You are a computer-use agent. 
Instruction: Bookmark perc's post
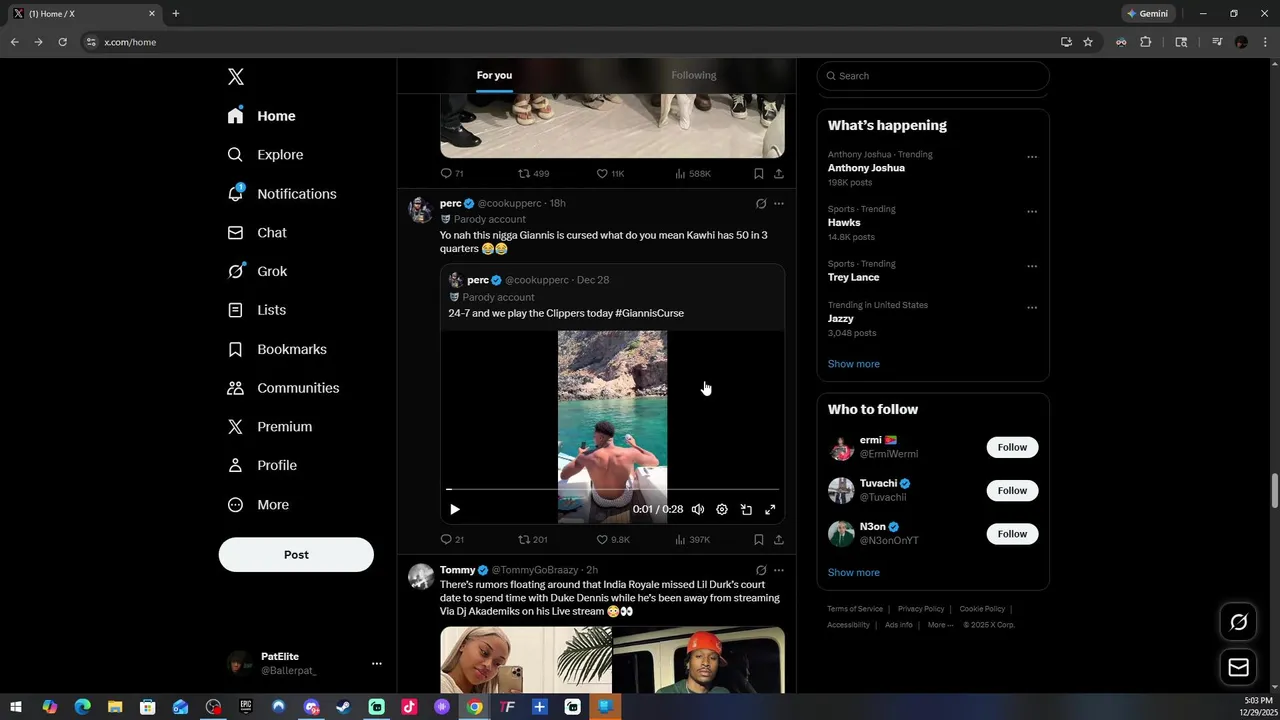coord(759,540)
